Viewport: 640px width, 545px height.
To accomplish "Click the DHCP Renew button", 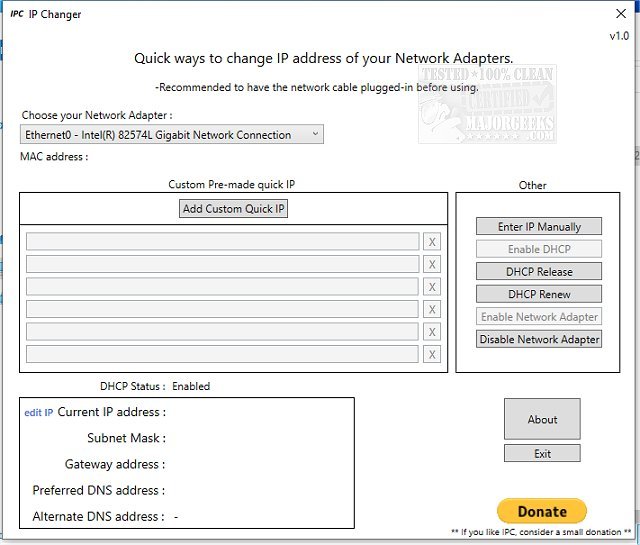I will coord(539,294).
